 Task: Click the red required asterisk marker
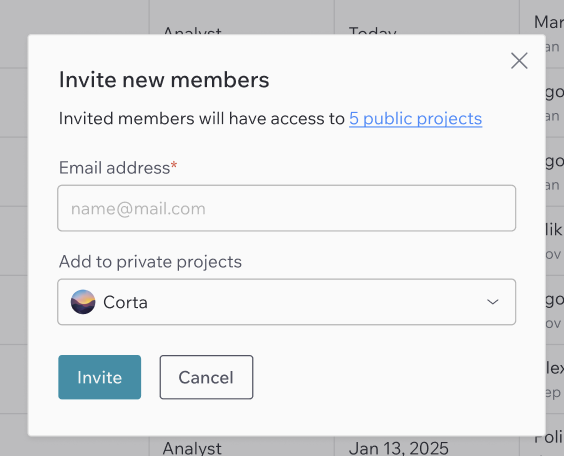(174, 166)
